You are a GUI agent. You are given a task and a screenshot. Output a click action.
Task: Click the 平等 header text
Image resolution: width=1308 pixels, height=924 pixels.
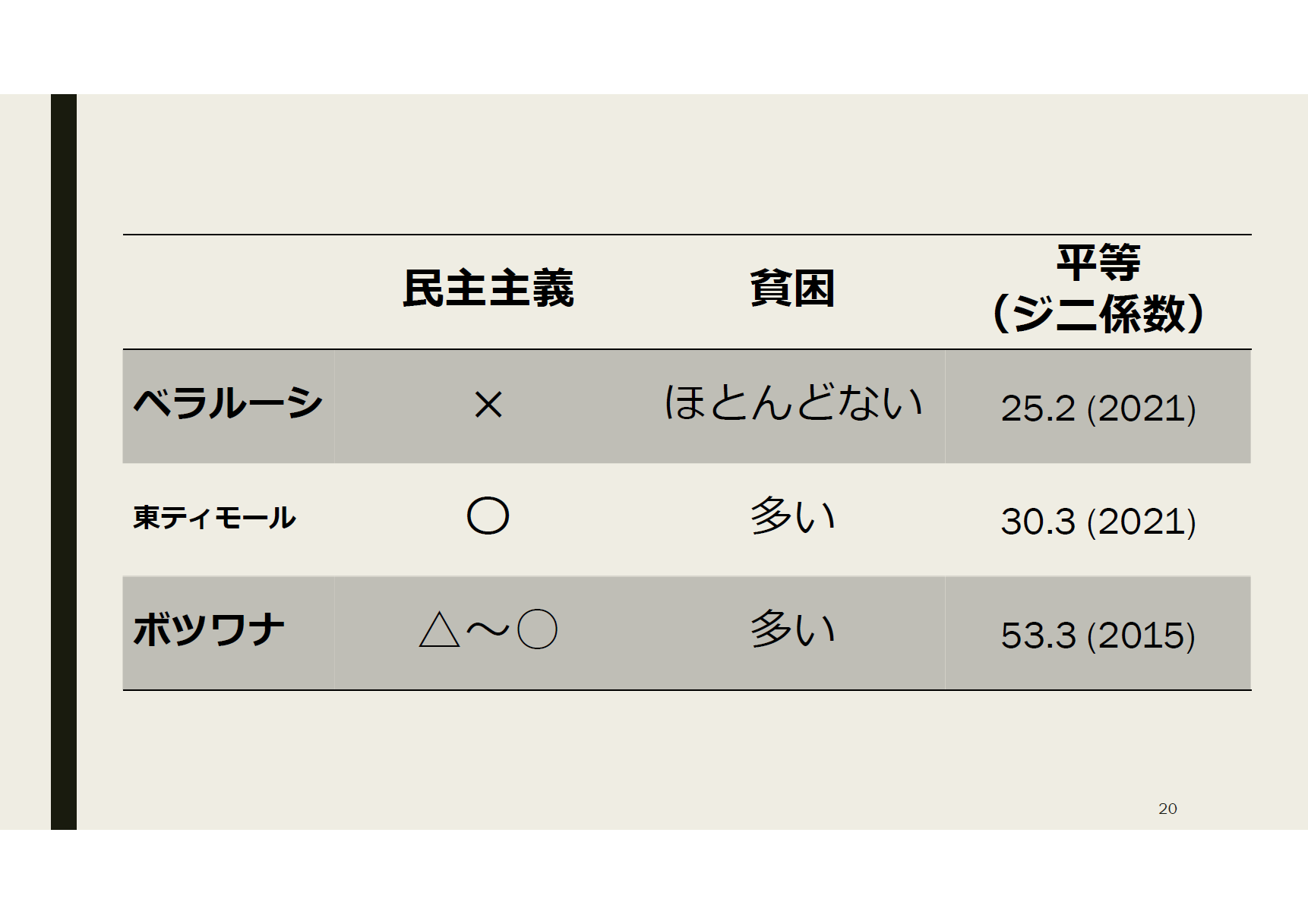coord(1098,263)
